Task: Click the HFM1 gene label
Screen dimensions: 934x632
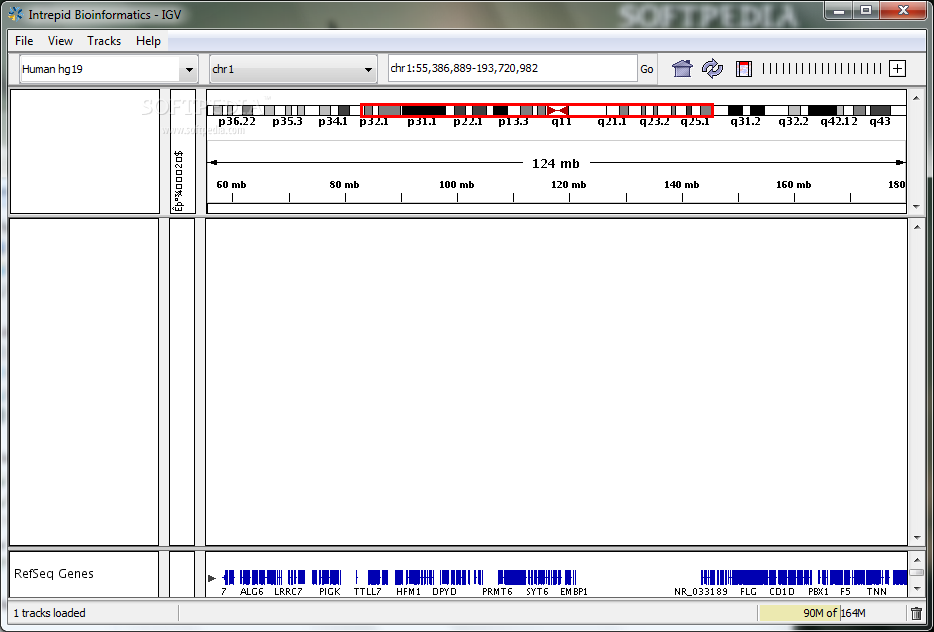Action: 409,592
